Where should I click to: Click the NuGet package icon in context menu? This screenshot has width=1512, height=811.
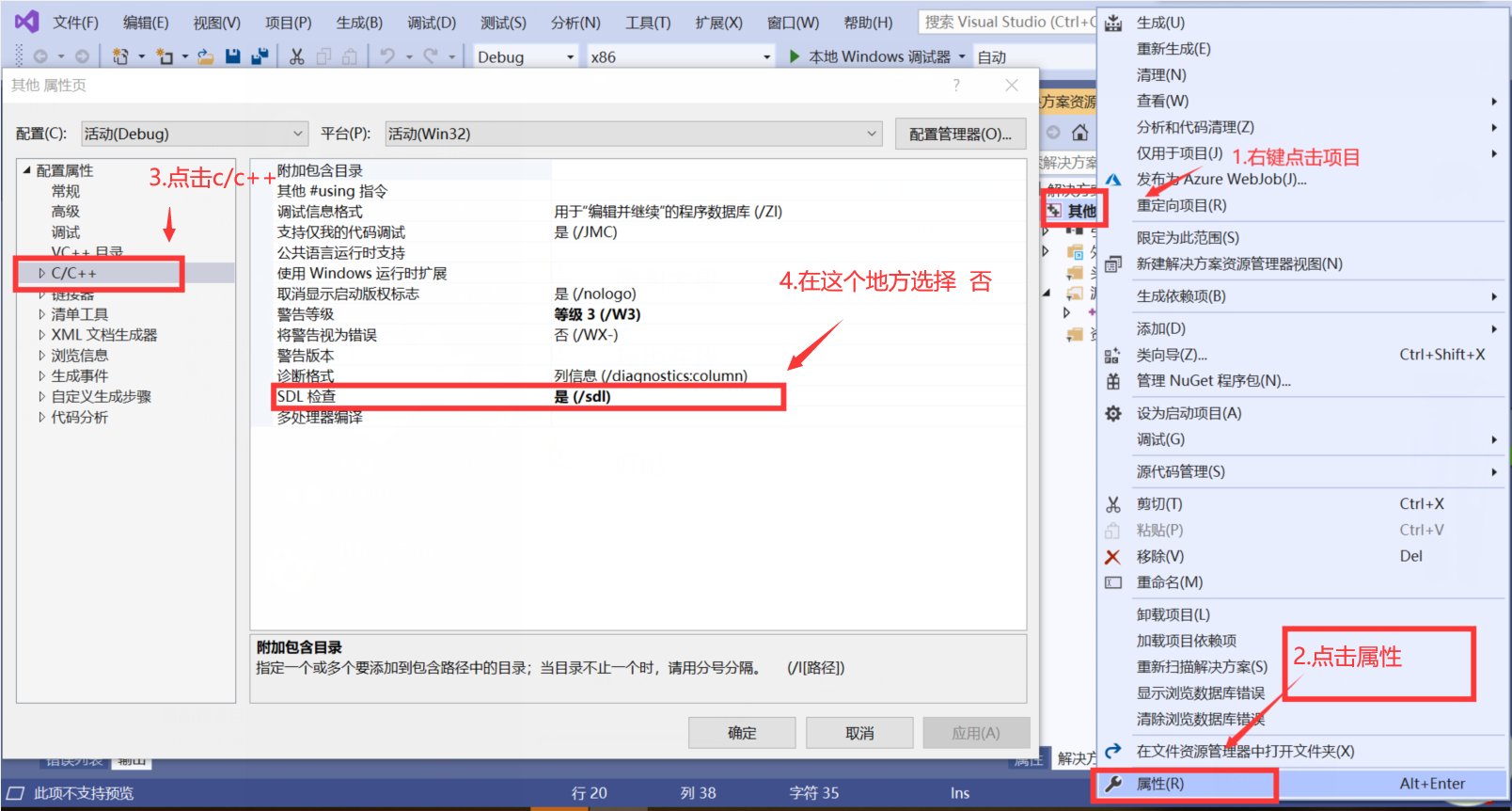(x=1113, y=381)
